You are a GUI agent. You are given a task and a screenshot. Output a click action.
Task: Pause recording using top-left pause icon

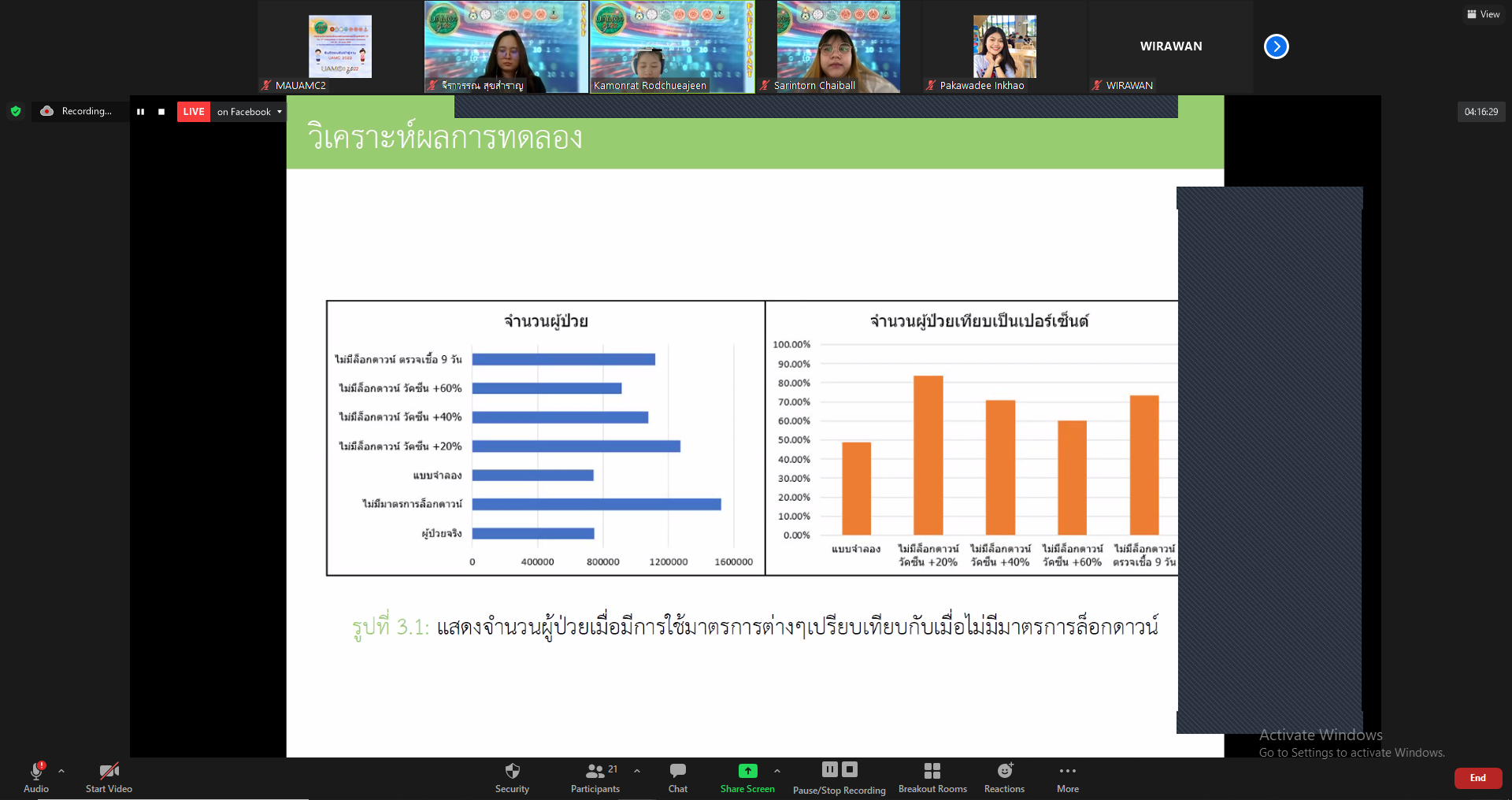pyautogui.click(x=140, y=112)
